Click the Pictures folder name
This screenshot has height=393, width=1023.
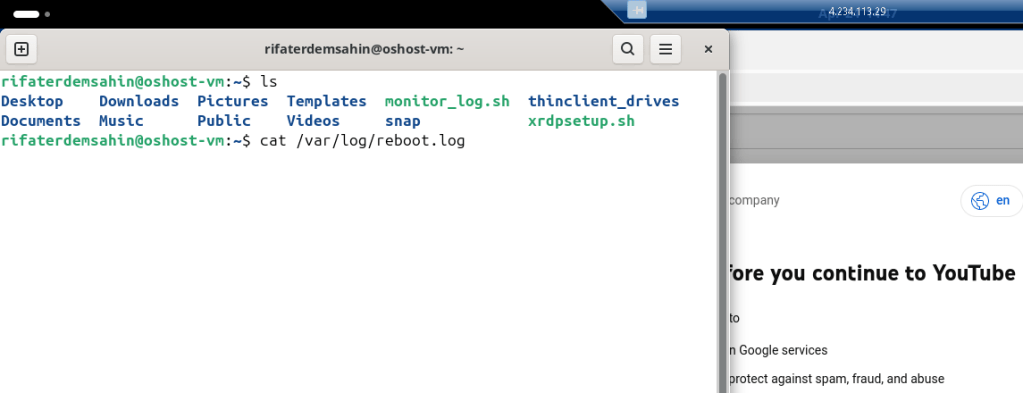tap(233, 101)
